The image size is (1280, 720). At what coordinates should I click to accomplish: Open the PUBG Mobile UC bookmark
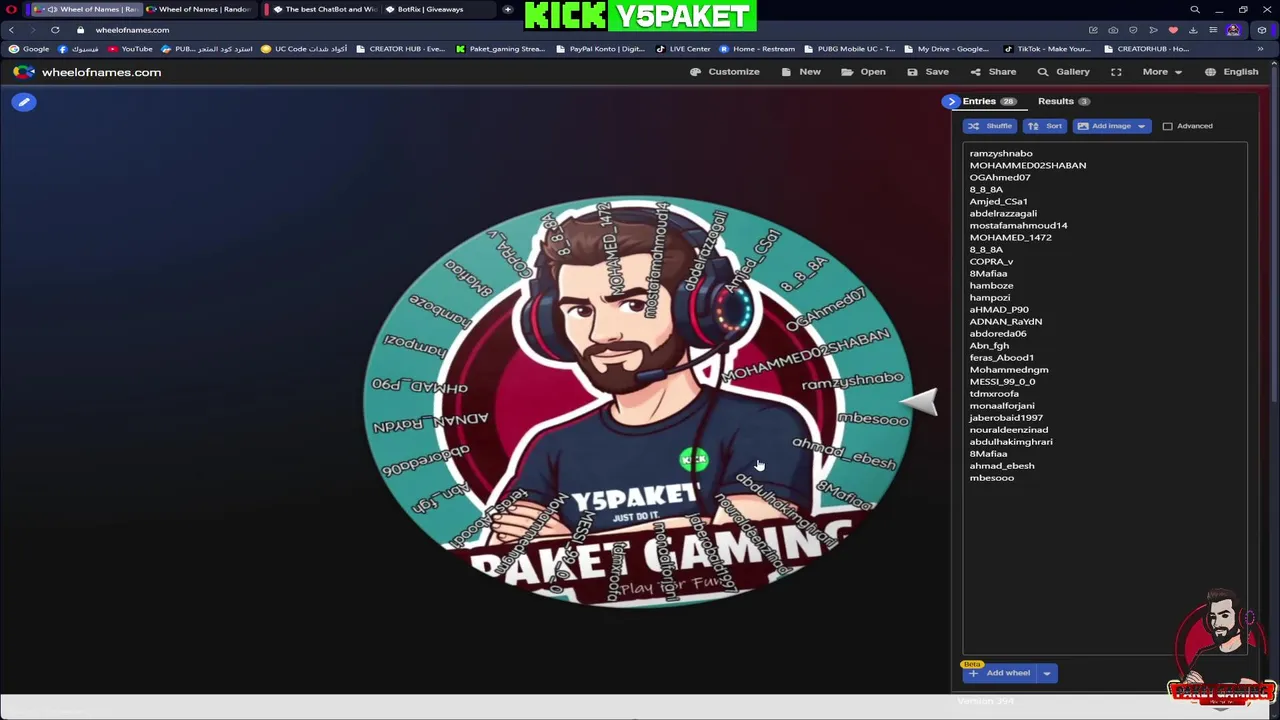(850, 49)
